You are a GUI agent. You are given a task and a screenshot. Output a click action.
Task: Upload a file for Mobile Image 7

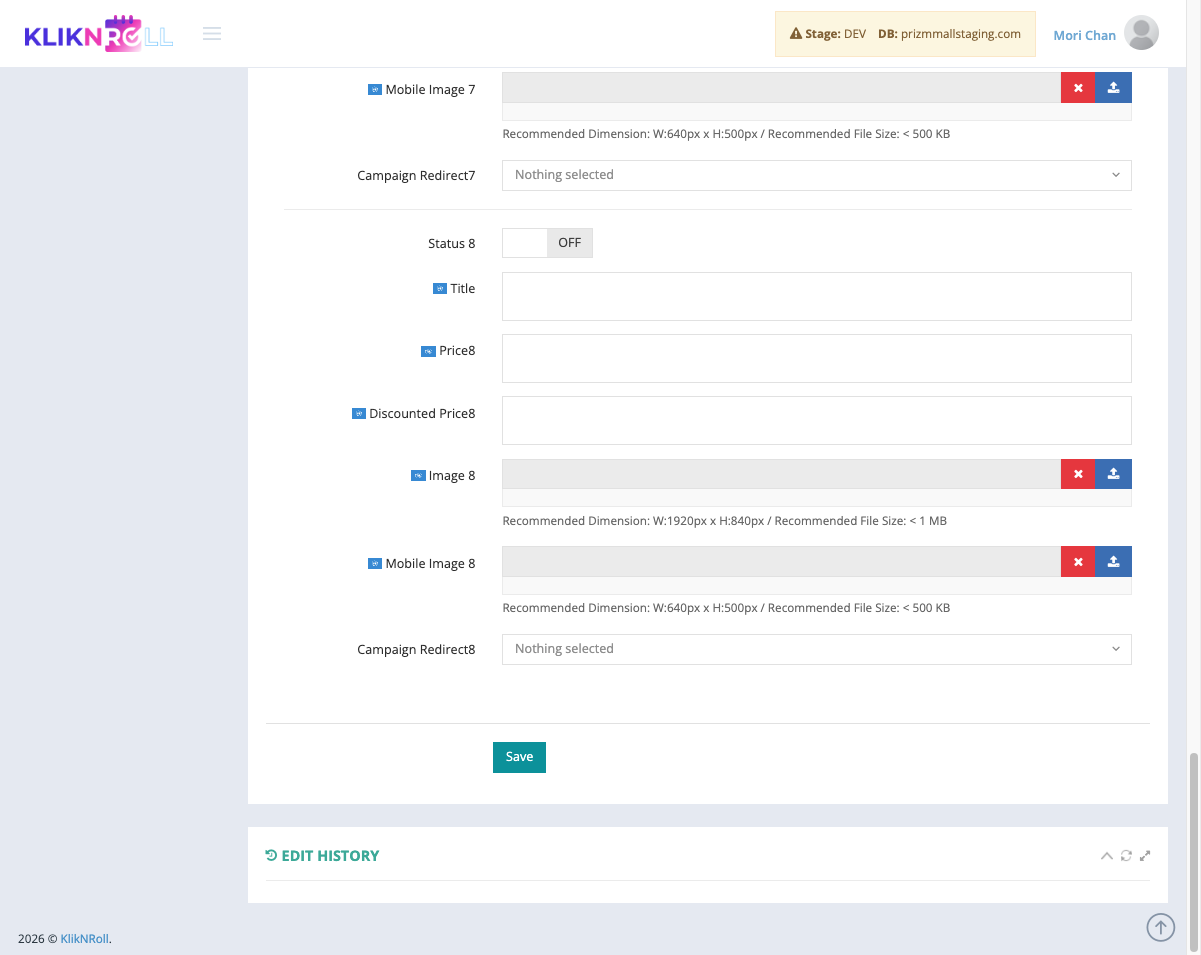tap(1114, 88)
